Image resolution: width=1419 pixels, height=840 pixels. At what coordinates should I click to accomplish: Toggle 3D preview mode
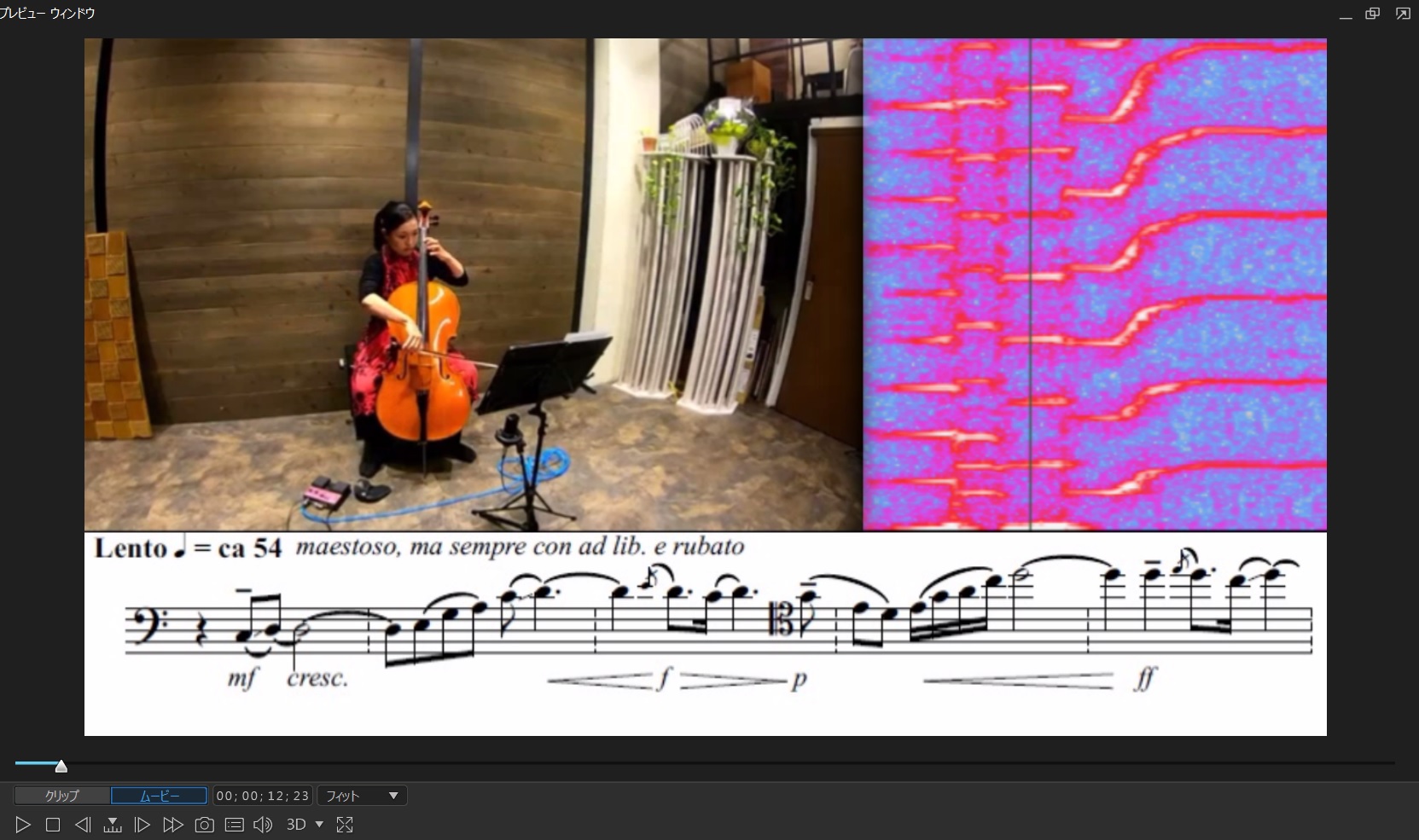tap(296, 825)
